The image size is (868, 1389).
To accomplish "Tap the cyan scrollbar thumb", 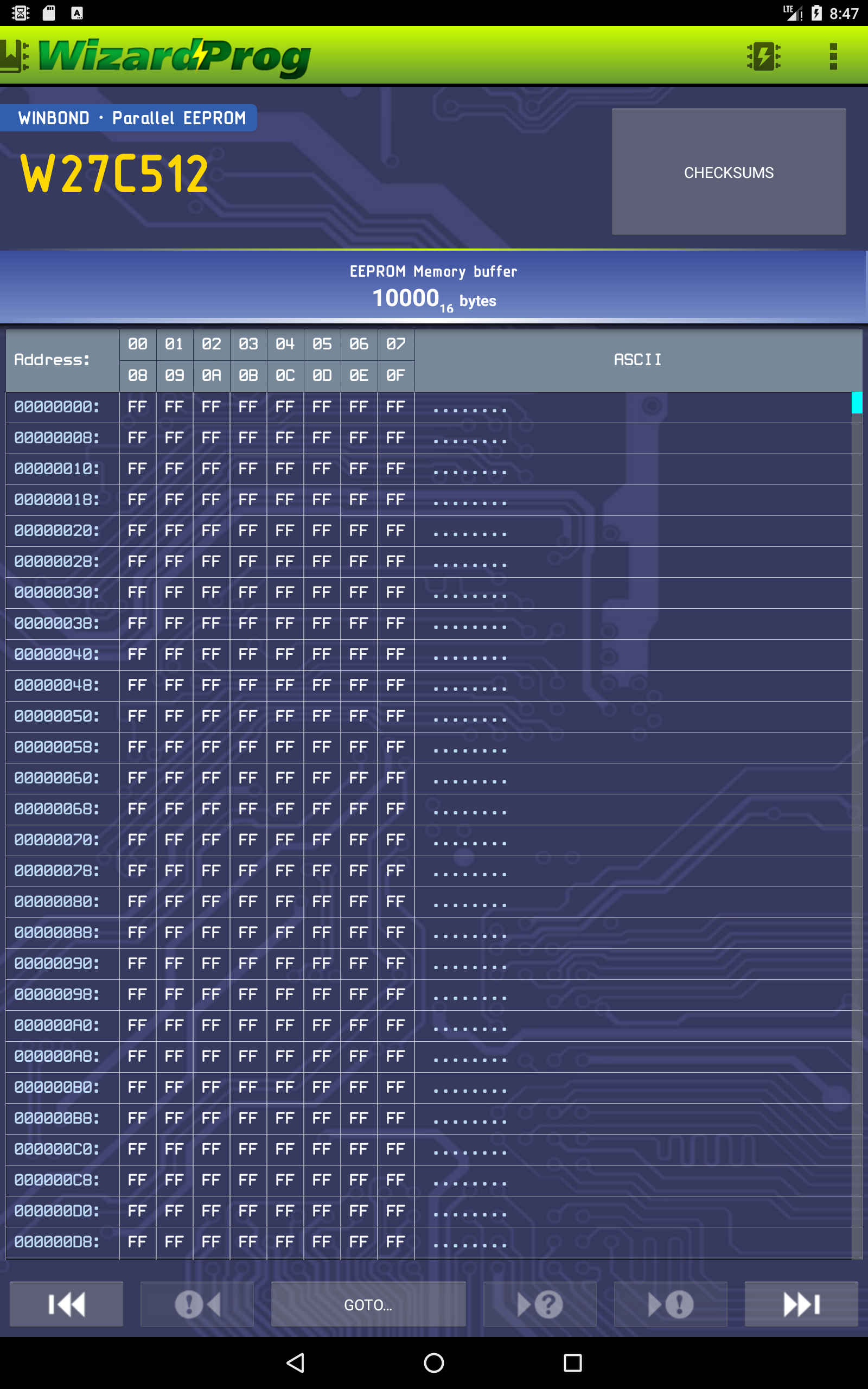I will click(857, 403).
